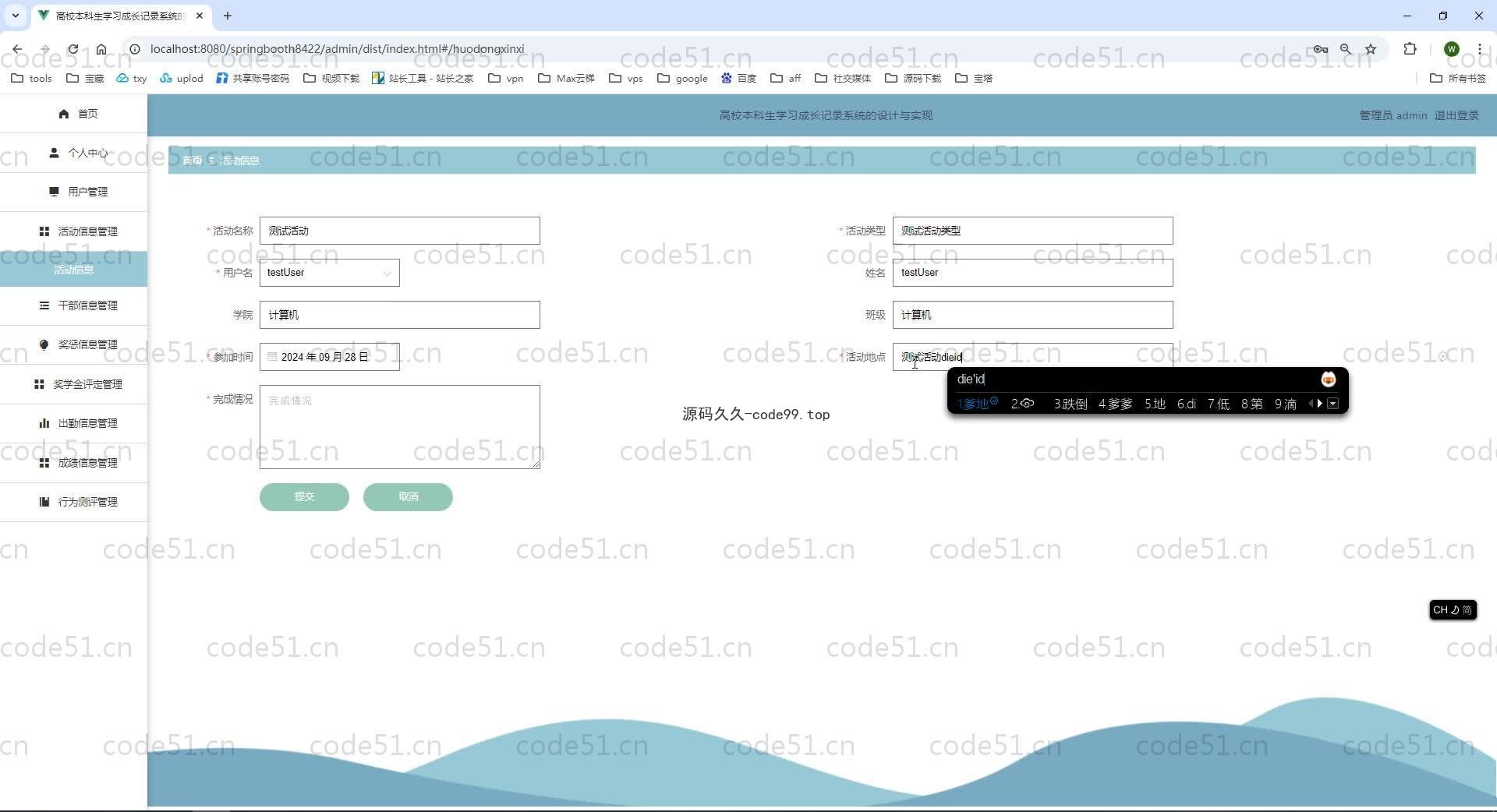This screenshot has height=812, width=1497.
Task: Close the current browser tab
Action: 200,16
